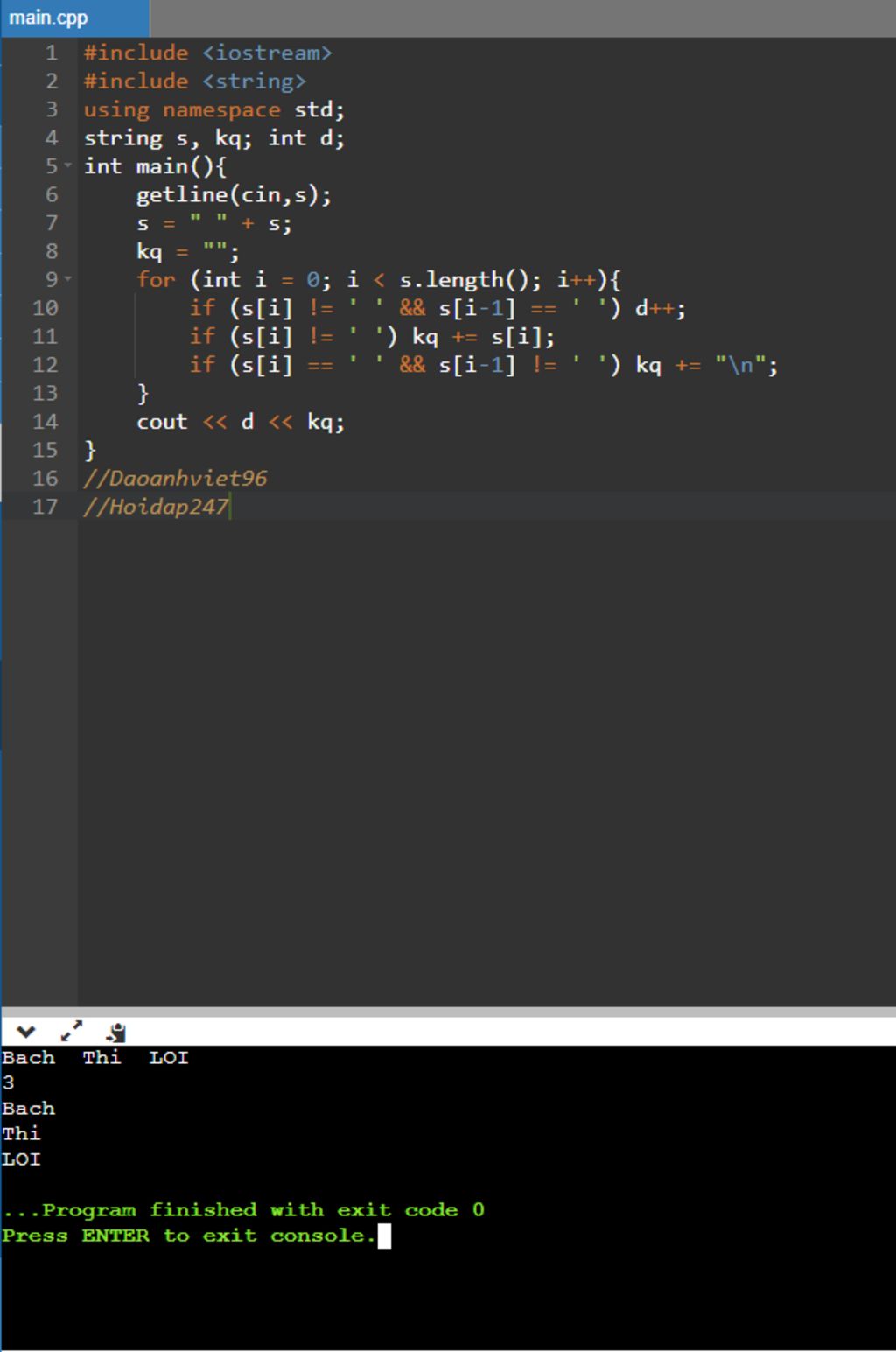Fold the main function at line 5
Screen dimensions: 896x1352
pyautogui.click(x=67, y=166)
